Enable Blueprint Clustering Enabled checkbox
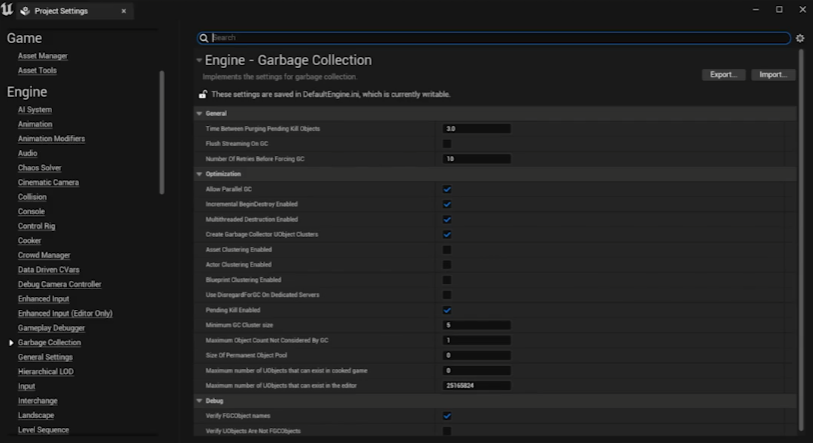This screenshot has width=813, height=443. (447, 280)
